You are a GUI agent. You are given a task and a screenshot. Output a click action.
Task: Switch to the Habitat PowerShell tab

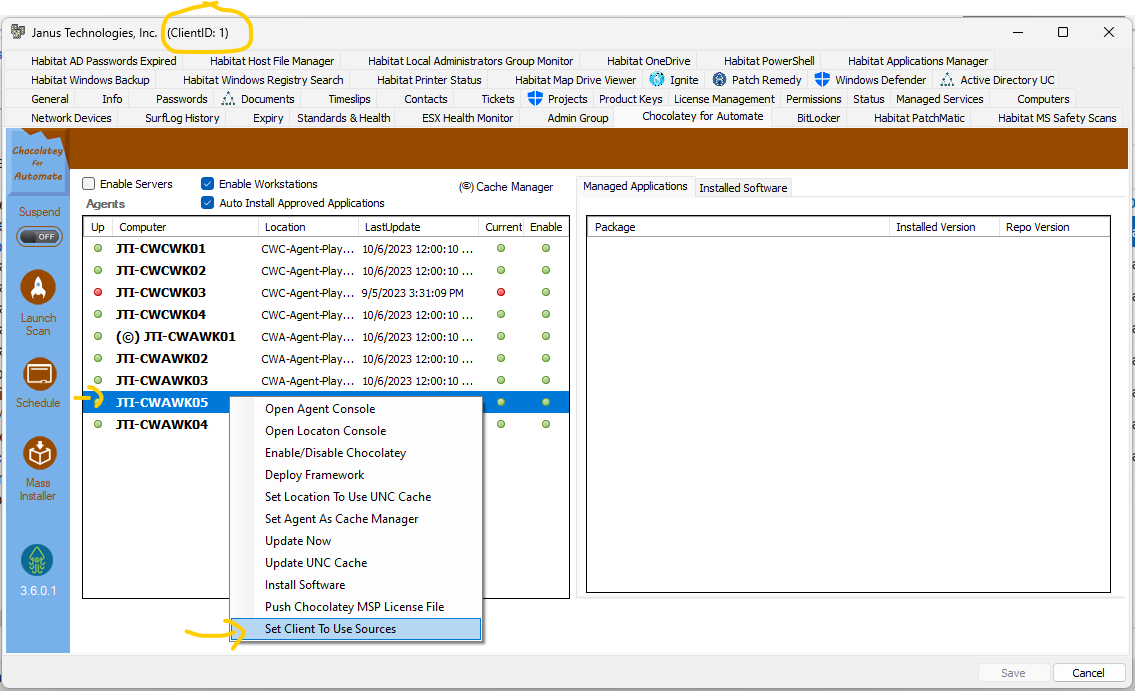click(x=769, y=61)
